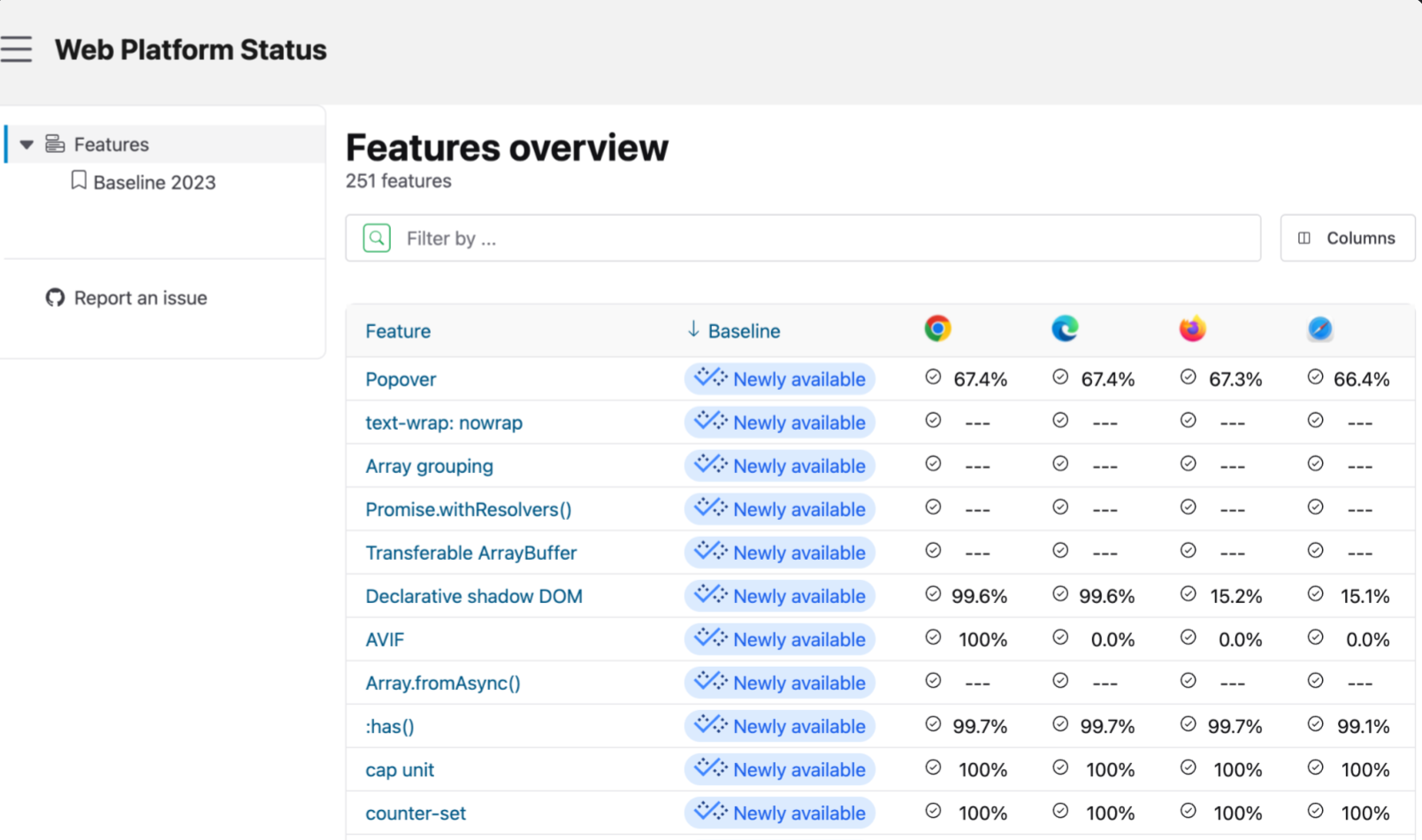Image resolution: width=1422 pixels, height=840 pixels.
Task: Select Baseline 2023 in the sidebar
Action: (x=154, y=182)
